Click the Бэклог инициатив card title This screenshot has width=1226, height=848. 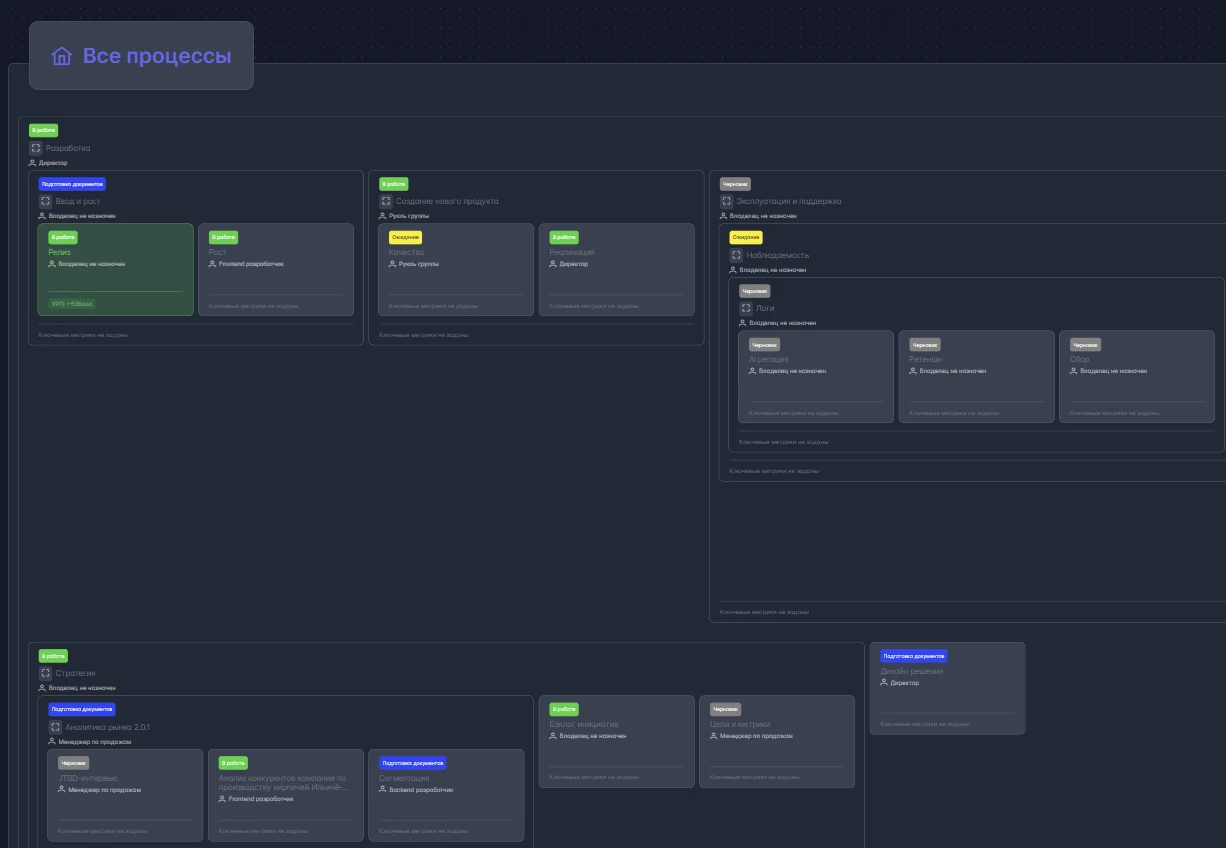pyautogui.click(x=584, y=724)
